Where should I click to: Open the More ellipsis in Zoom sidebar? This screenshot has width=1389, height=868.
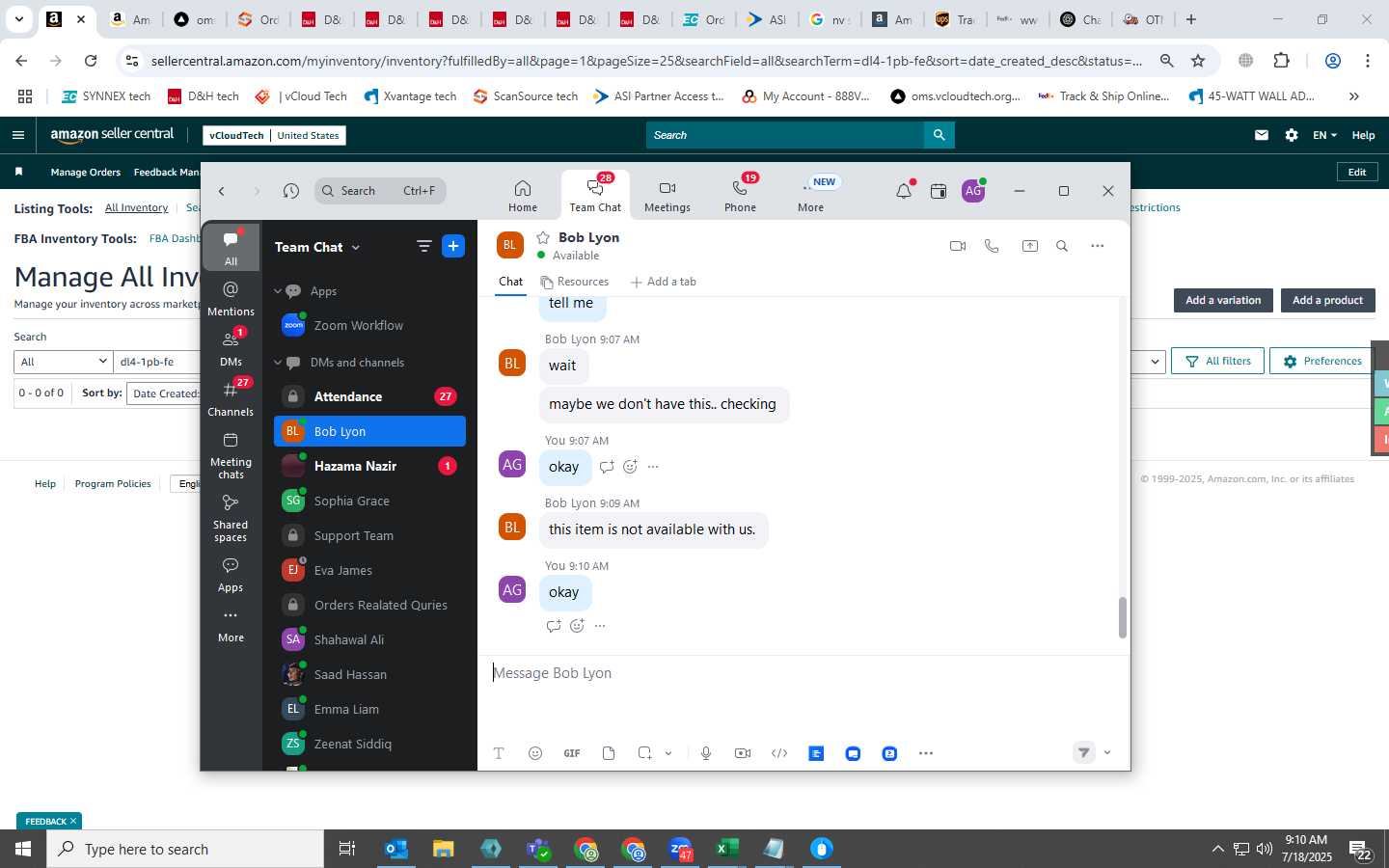(231, 625)
